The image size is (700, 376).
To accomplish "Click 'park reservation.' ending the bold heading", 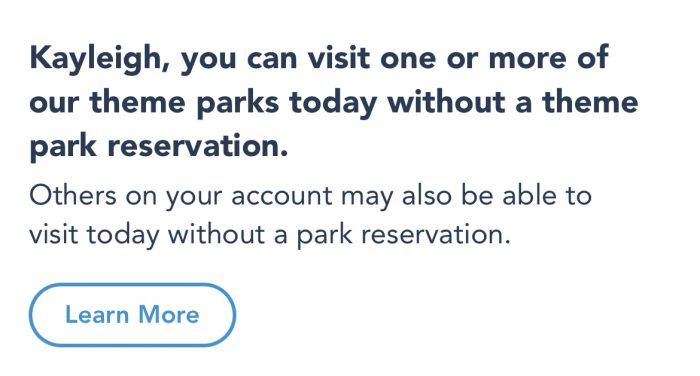I will [158, 148].
